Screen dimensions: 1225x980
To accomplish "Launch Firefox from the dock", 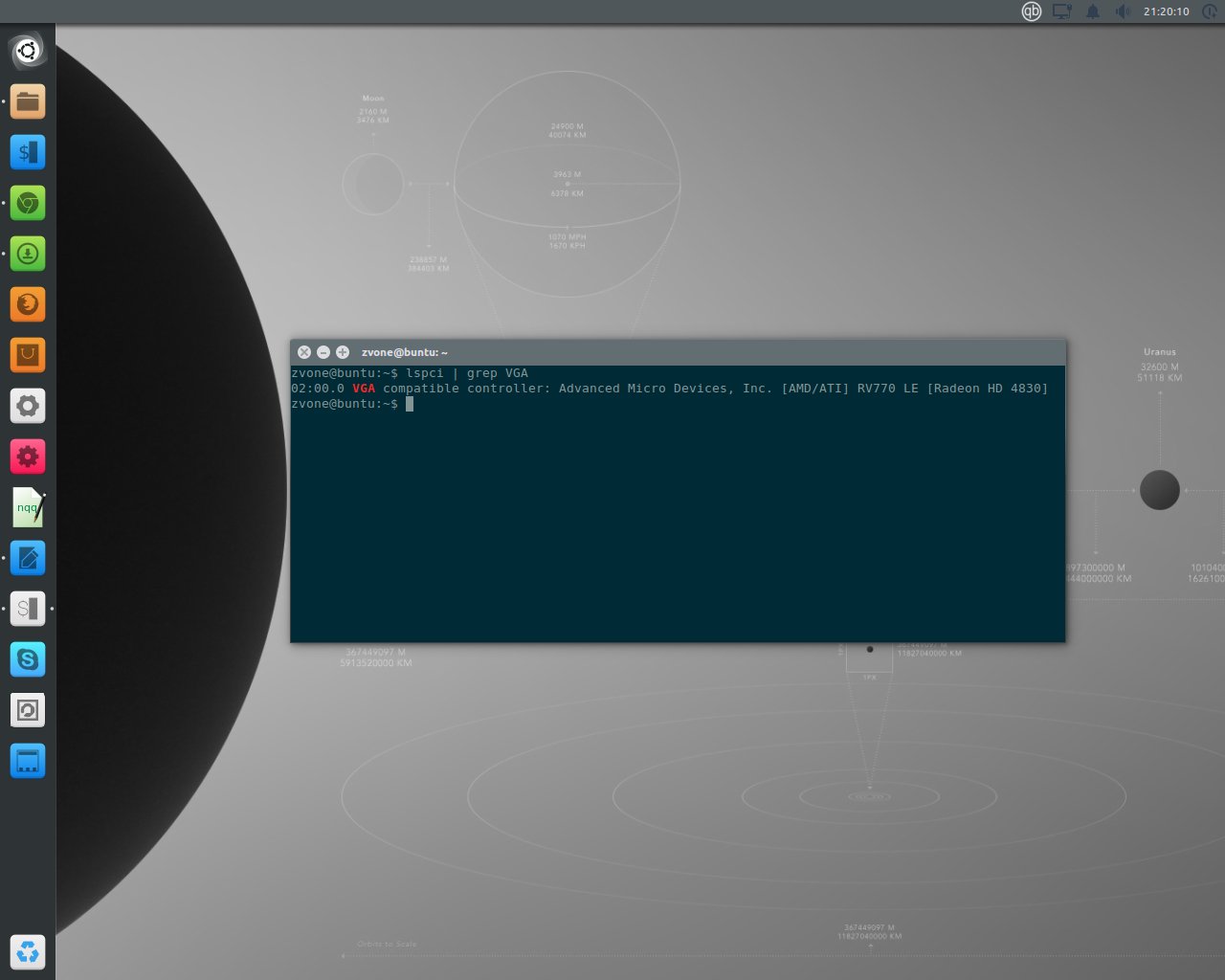I will 28,304.
